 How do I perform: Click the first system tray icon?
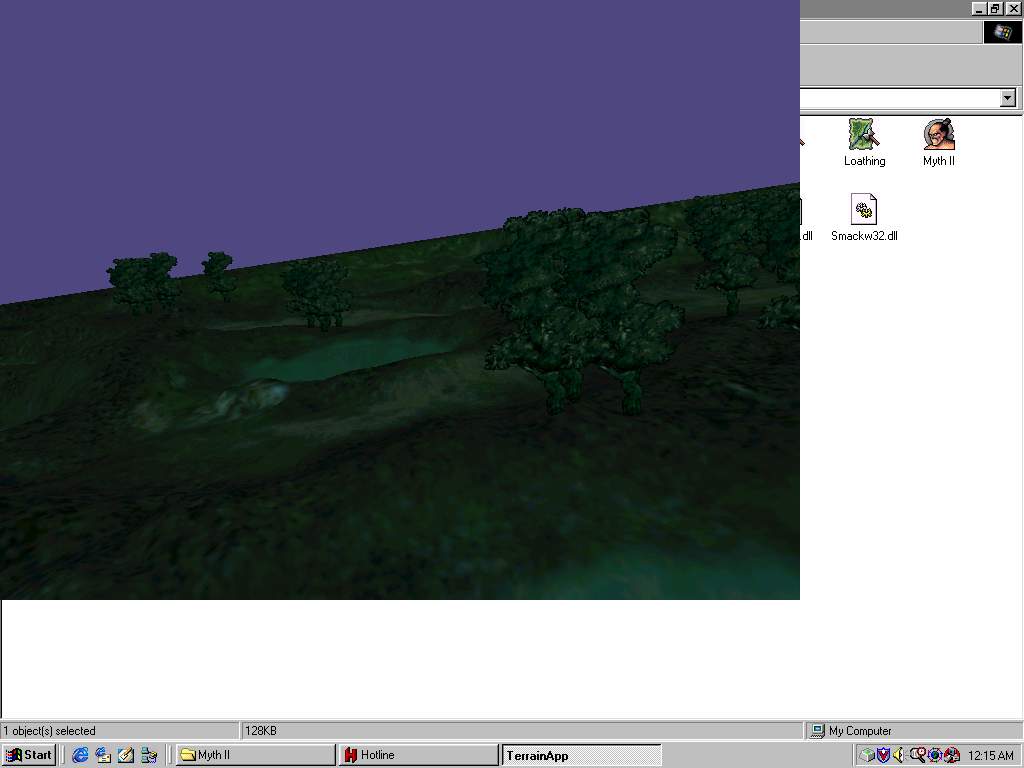(867, 755)
